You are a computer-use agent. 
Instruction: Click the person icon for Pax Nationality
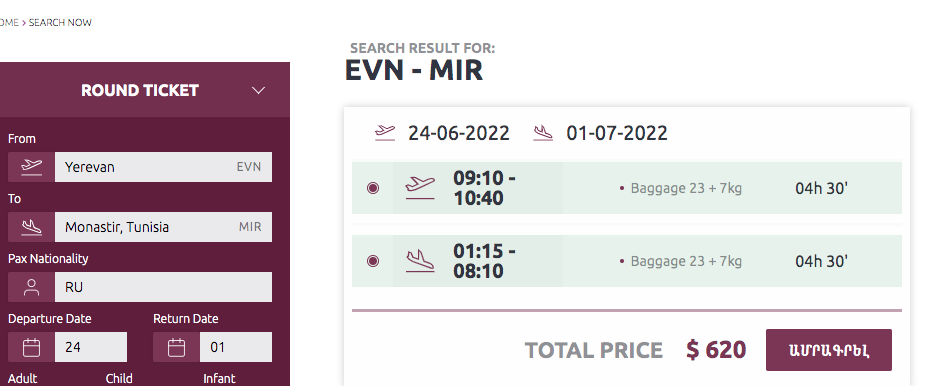(x=31, y=287)
